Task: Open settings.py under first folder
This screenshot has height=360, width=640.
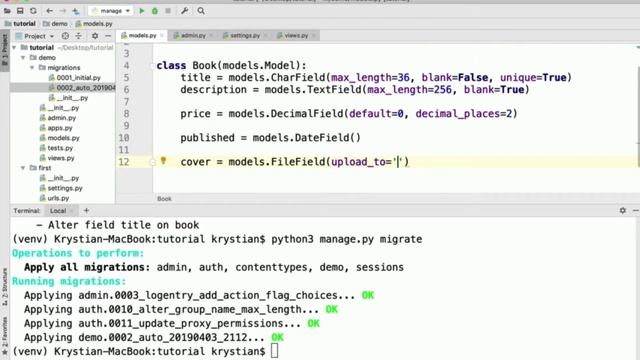Action: coord(61,188)
